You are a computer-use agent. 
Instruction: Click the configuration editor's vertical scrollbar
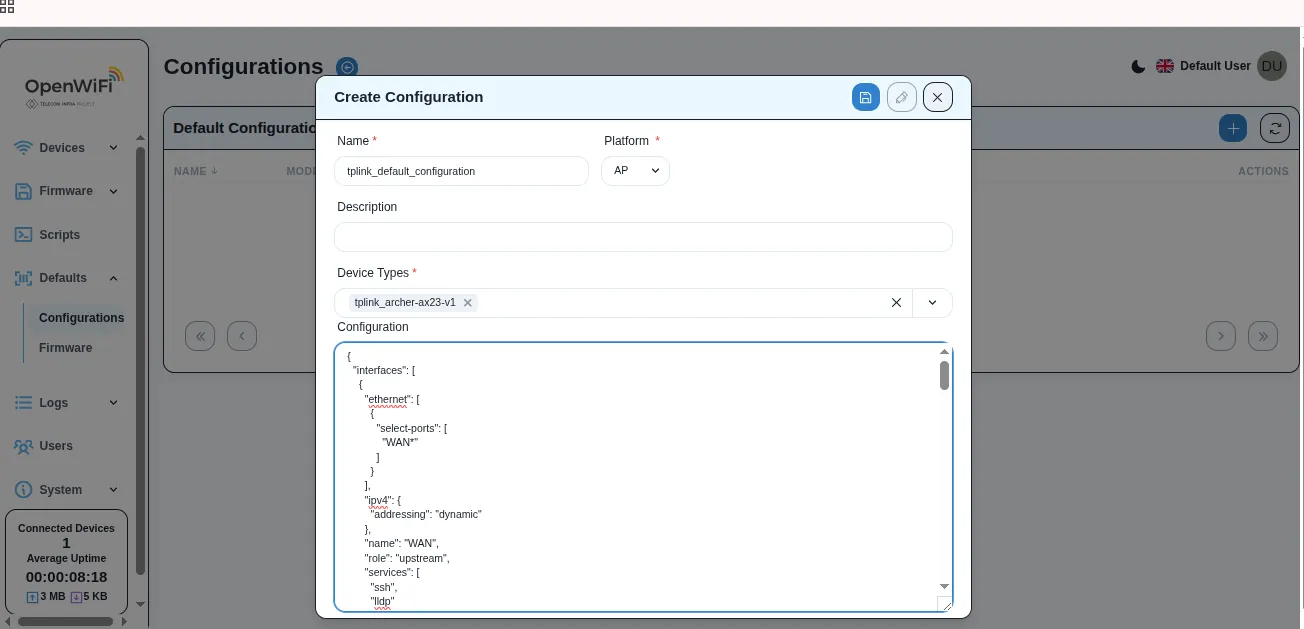point(943,375)
